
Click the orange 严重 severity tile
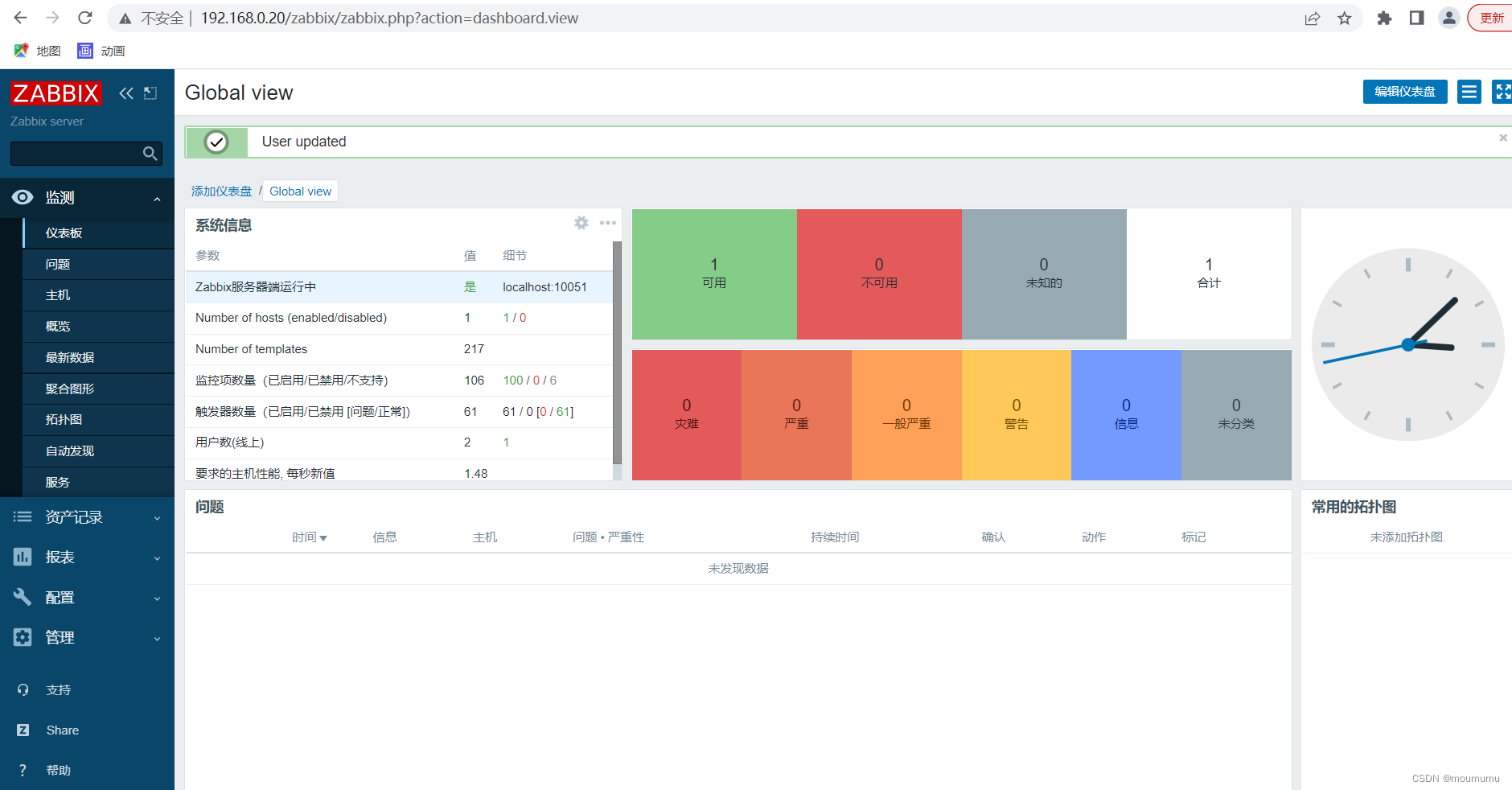click(796, 415)
